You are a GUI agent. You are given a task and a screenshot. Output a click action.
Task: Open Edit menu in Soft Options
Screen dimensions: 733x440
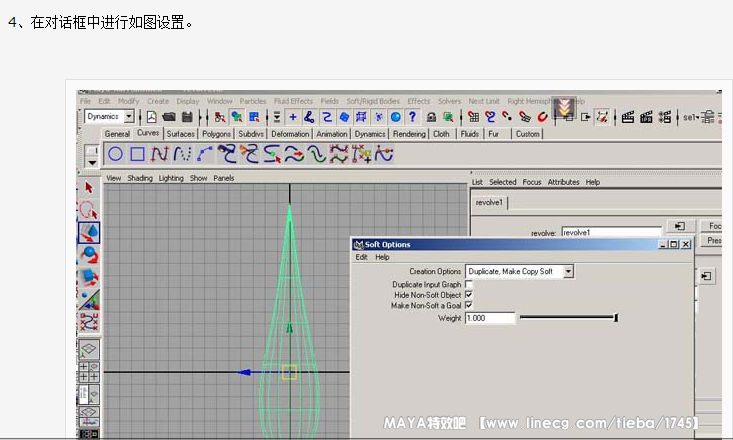(362, 257)
